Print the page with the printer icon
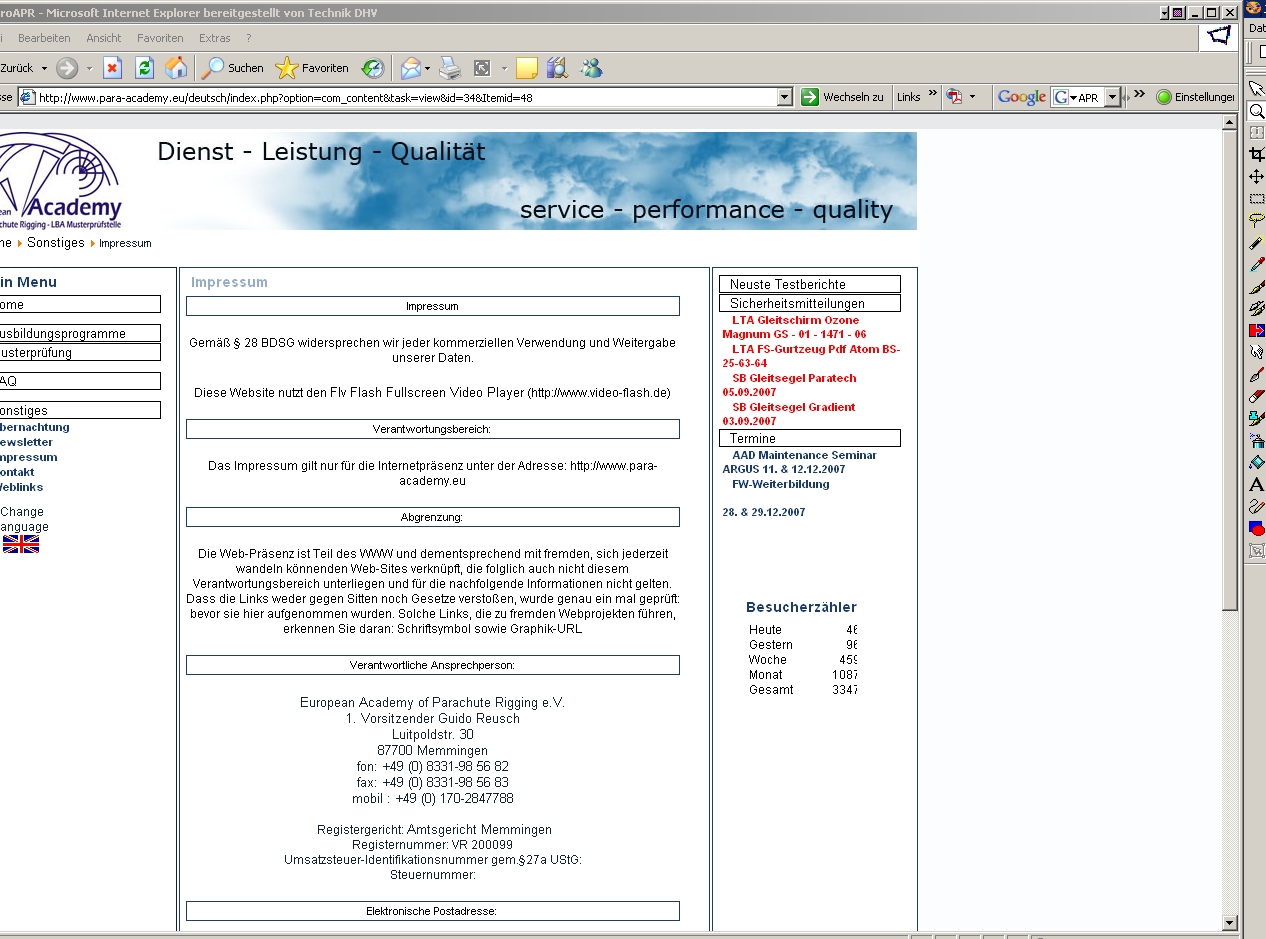The image size is (1266, 939). coord(450,68)
